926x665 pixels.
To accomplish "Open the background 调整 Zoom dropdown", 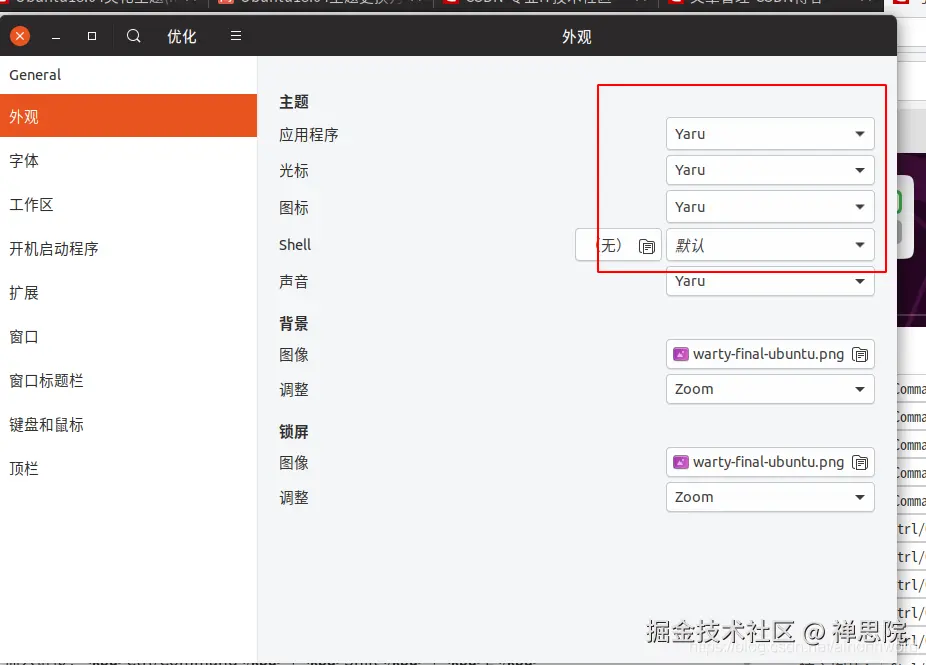I will [x=769, y=389].
